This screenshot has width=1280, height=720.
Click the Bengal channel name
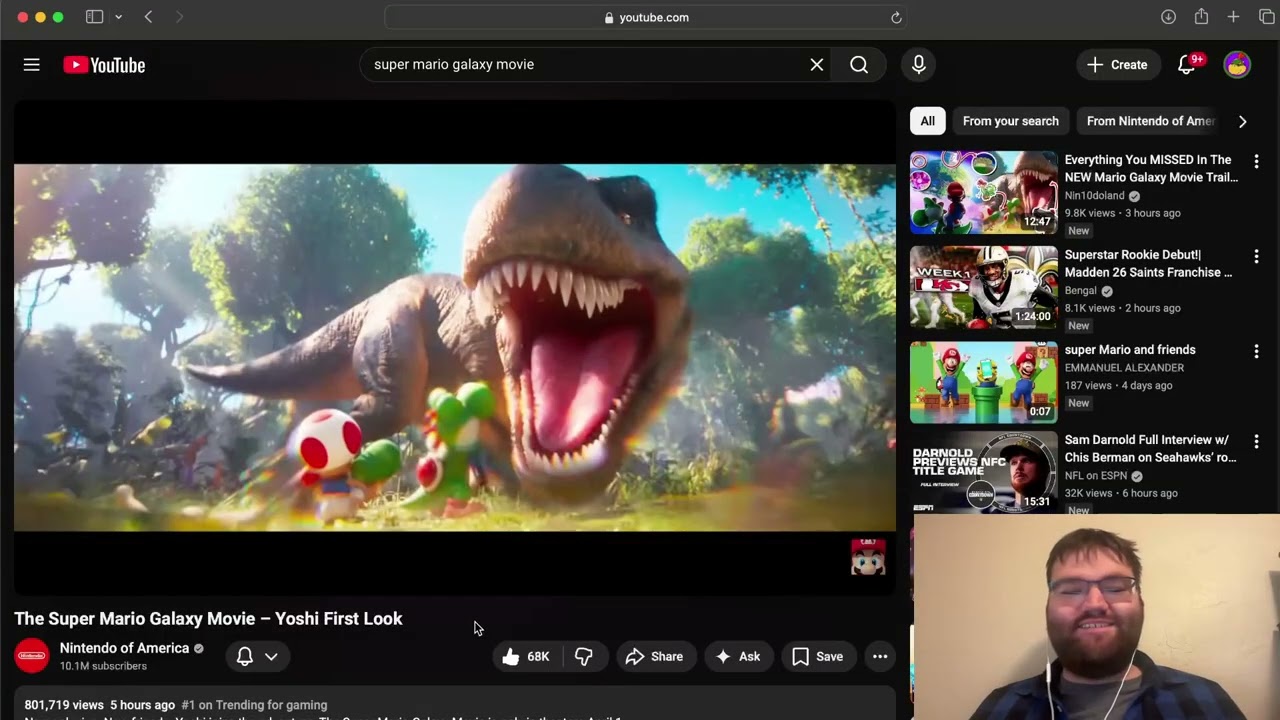coord(1081,291)
